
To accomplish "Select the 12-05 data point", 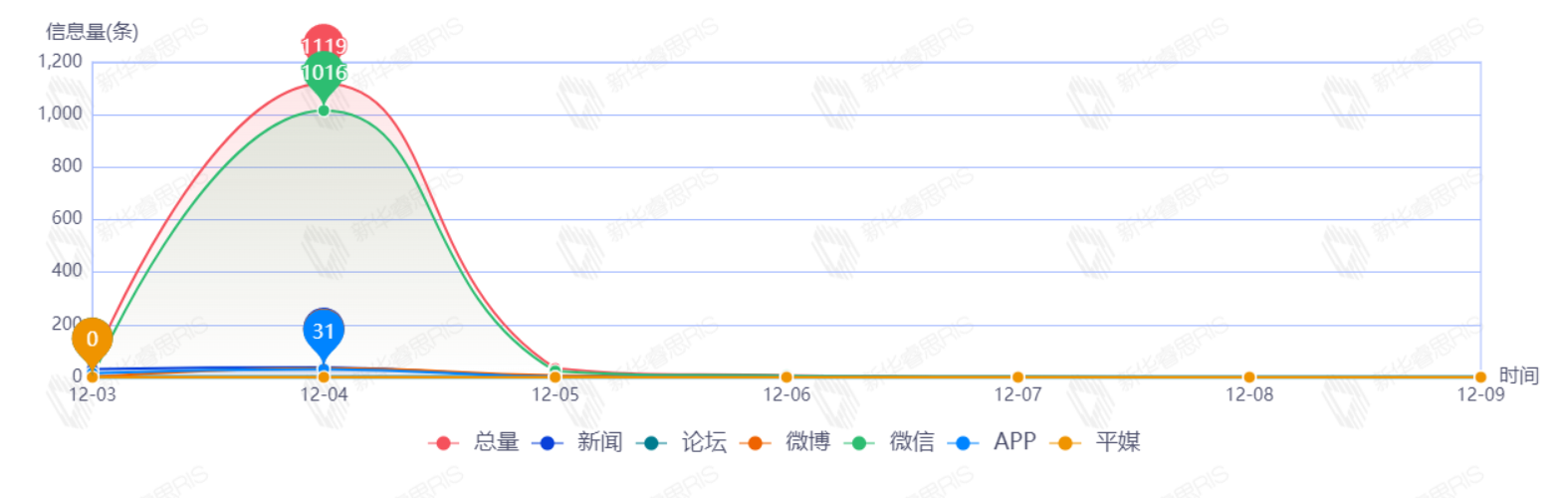I will point(556,375).
